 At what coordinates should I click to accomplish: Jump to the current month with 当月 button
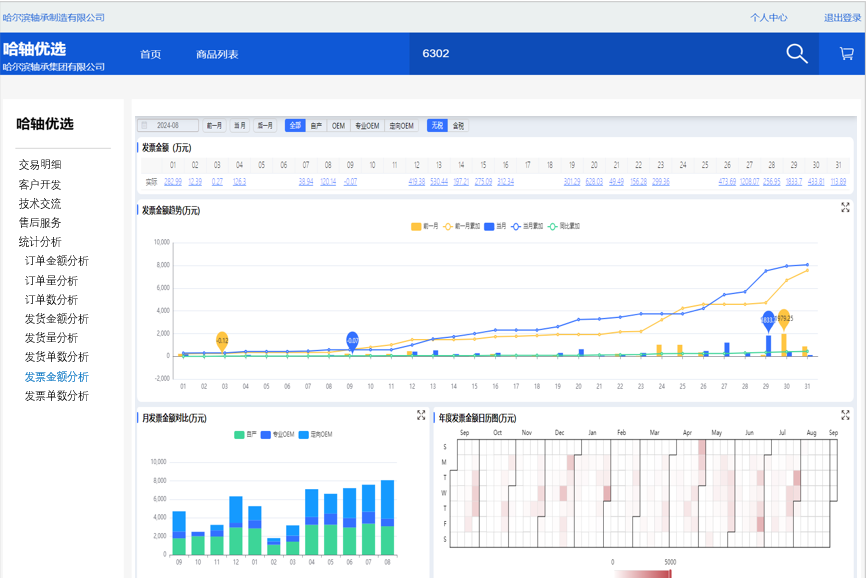(239, 126)
